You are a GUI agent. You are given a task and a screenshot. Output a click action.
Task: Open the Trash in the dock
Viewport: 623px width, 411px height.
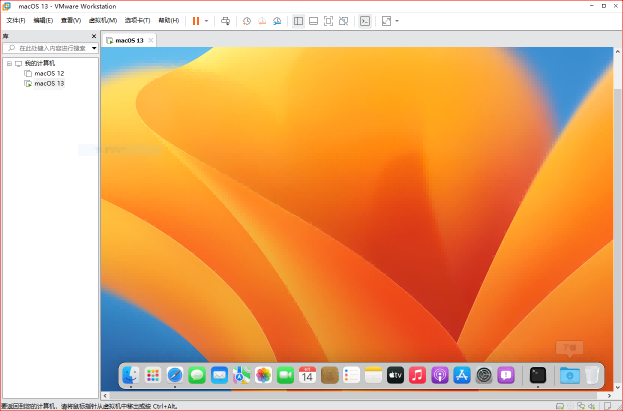592,375
